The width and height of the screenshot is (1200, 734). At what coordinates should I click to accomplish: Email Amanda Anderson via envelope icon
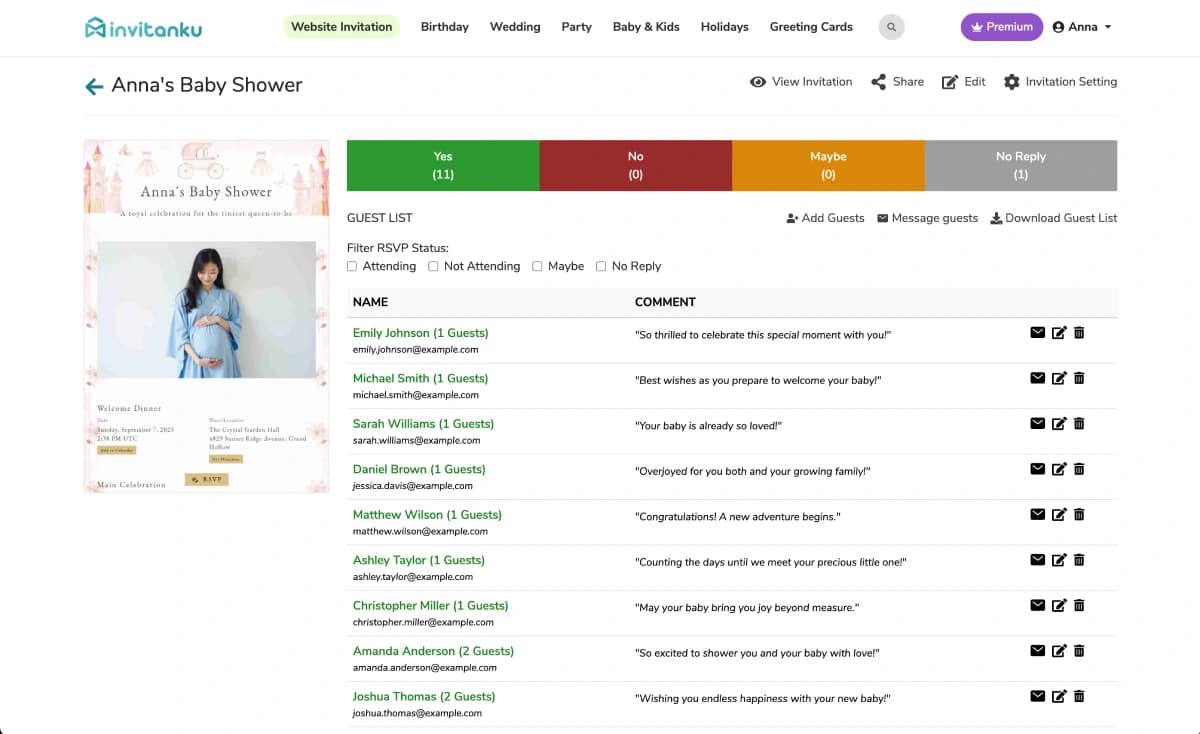point(1037,651)
